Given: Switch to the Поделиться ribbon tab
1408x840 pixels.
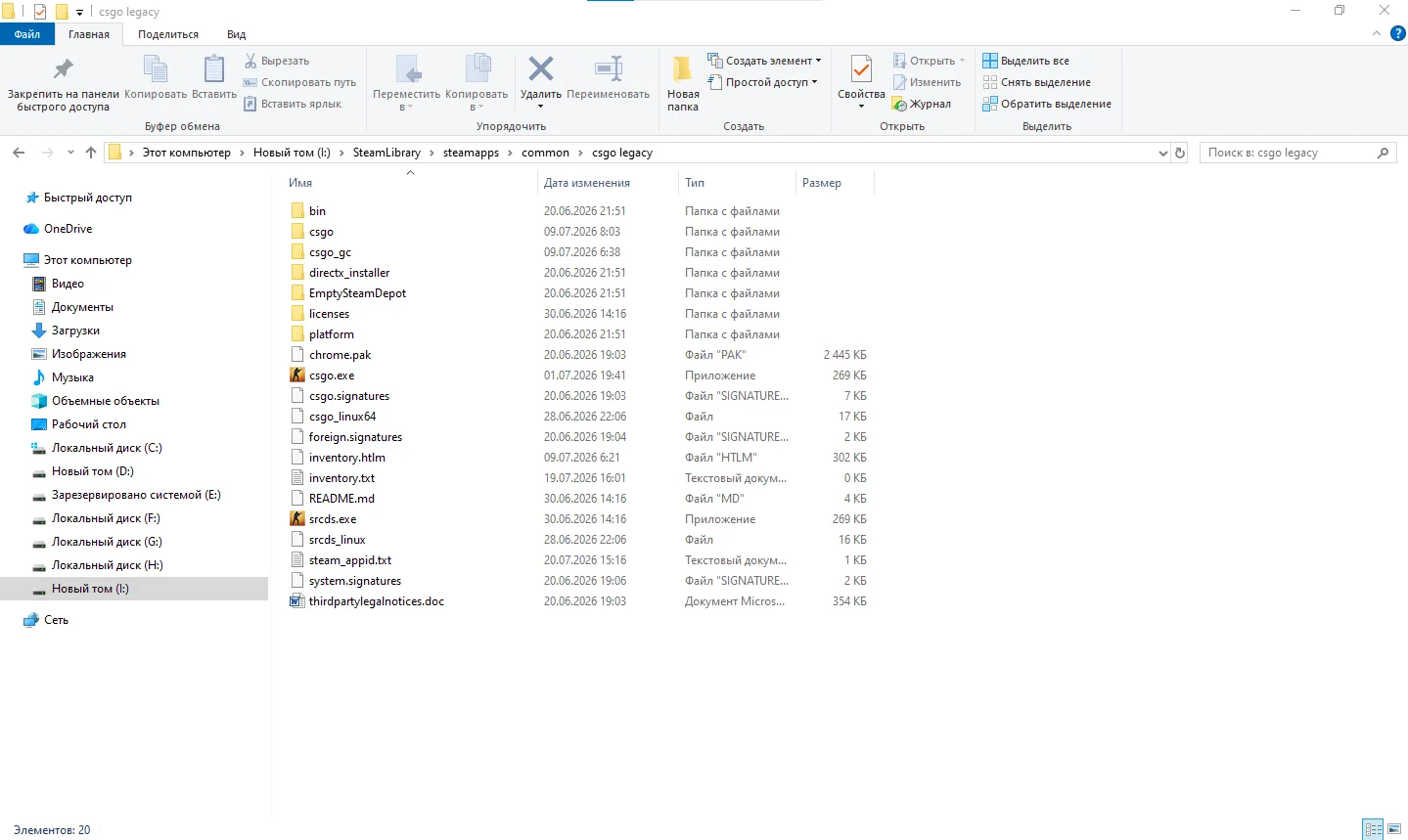Looking at the screenshot, I should click(x=168, y=34).
